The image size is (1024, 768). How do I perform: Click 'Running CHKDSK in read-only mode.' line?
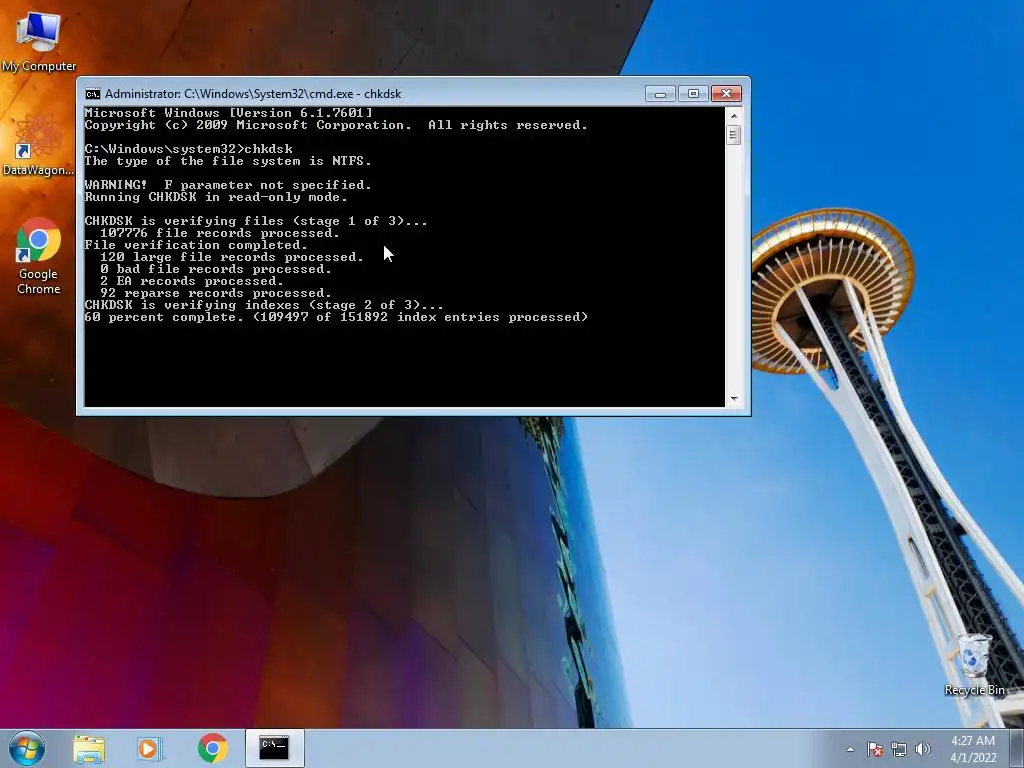[x=216, y=197]
